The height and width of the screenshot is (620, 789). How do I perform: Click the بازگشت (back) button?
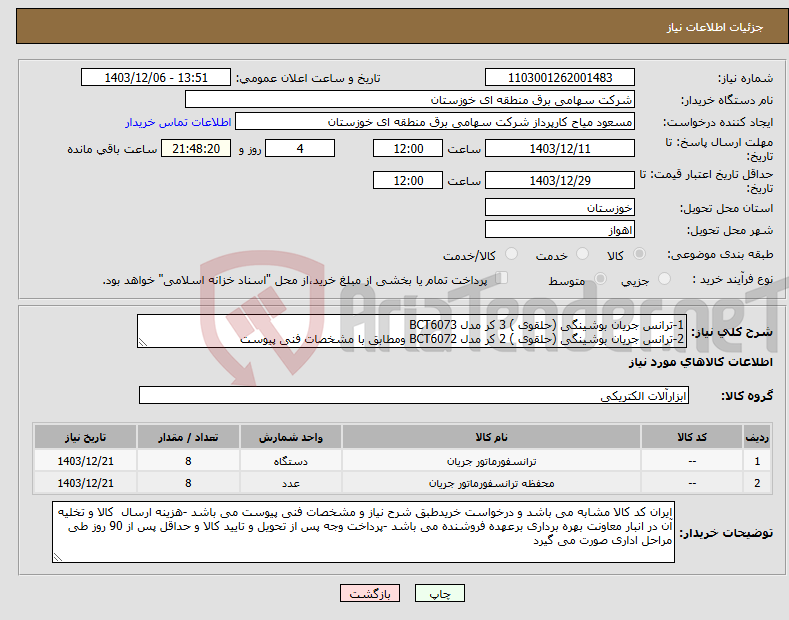pyautogui.click(x=370, y=593)
